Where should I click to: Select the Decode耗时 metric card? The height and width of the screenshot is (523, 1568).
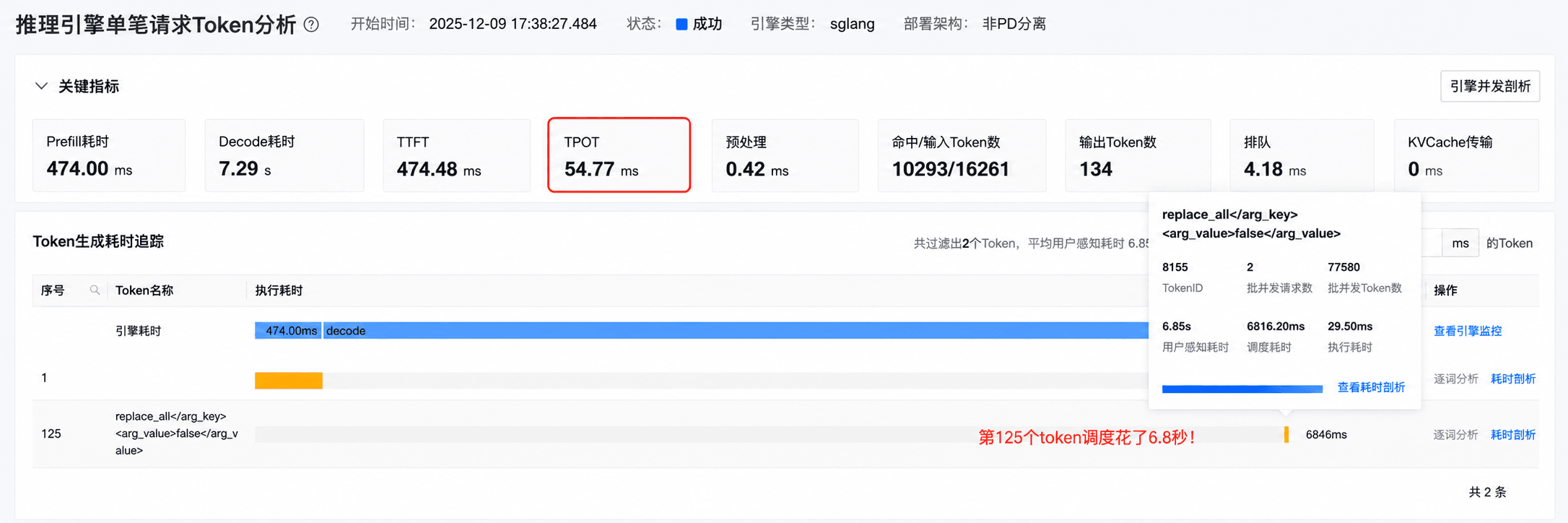pos(284,155)
